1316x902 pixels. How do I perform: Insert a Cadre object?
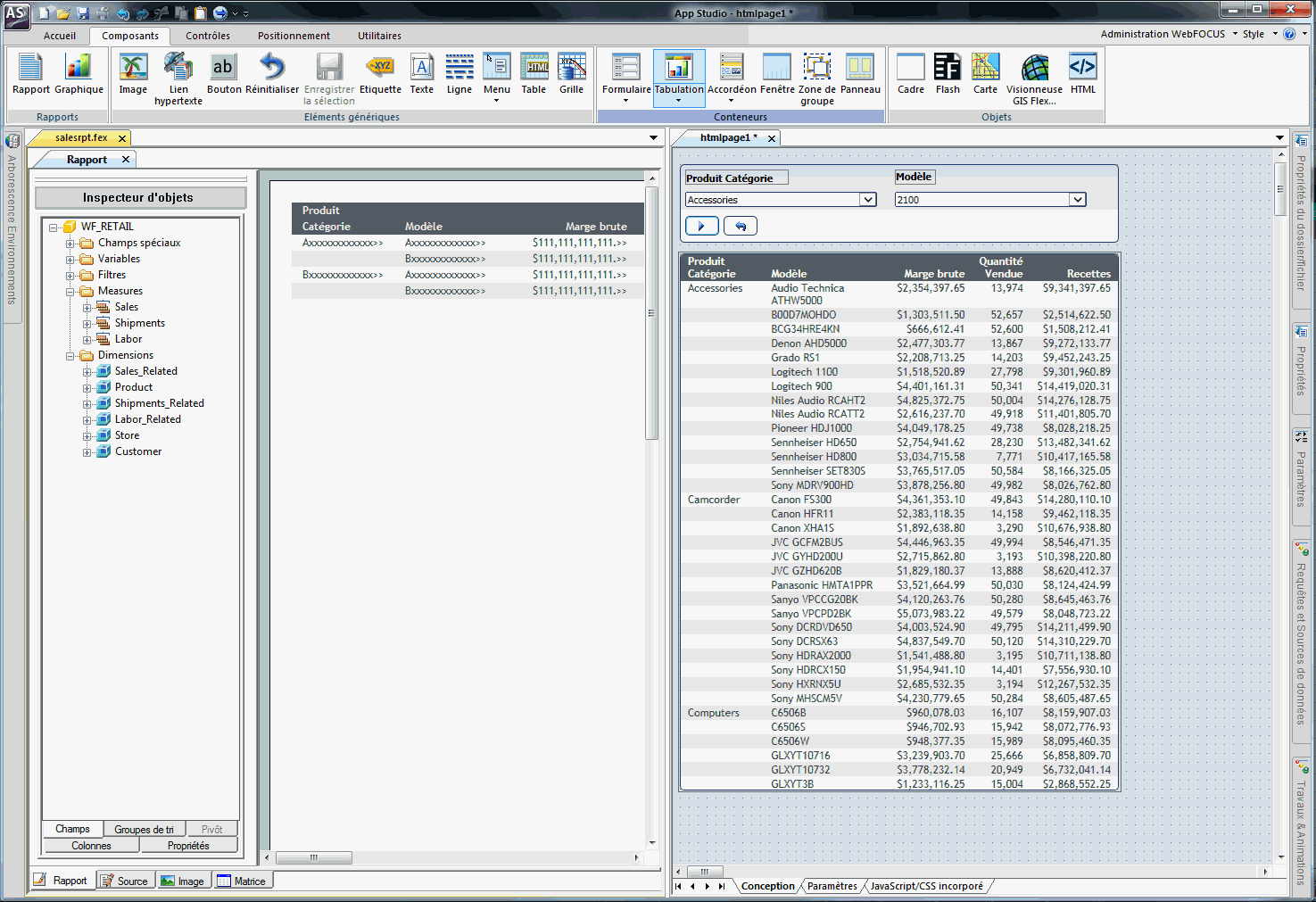click(911, 74)
